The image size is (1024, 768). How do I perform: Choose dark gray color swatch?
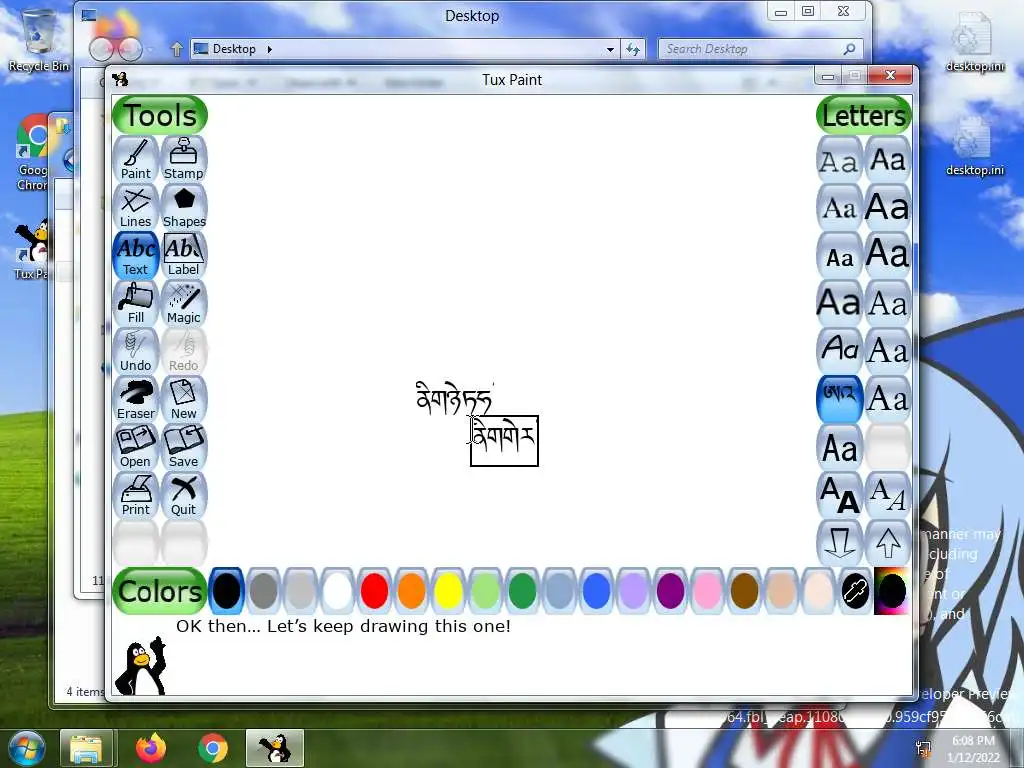pos(264,591)
